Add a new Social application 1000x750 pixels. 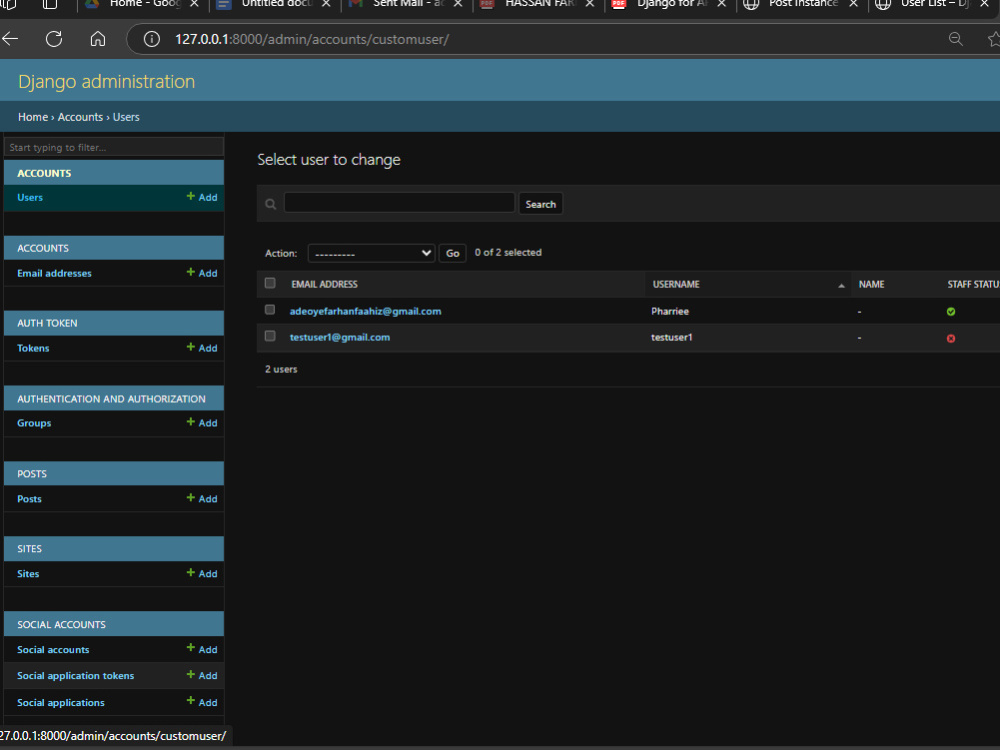pyautogui.click(x=202, y=702)
